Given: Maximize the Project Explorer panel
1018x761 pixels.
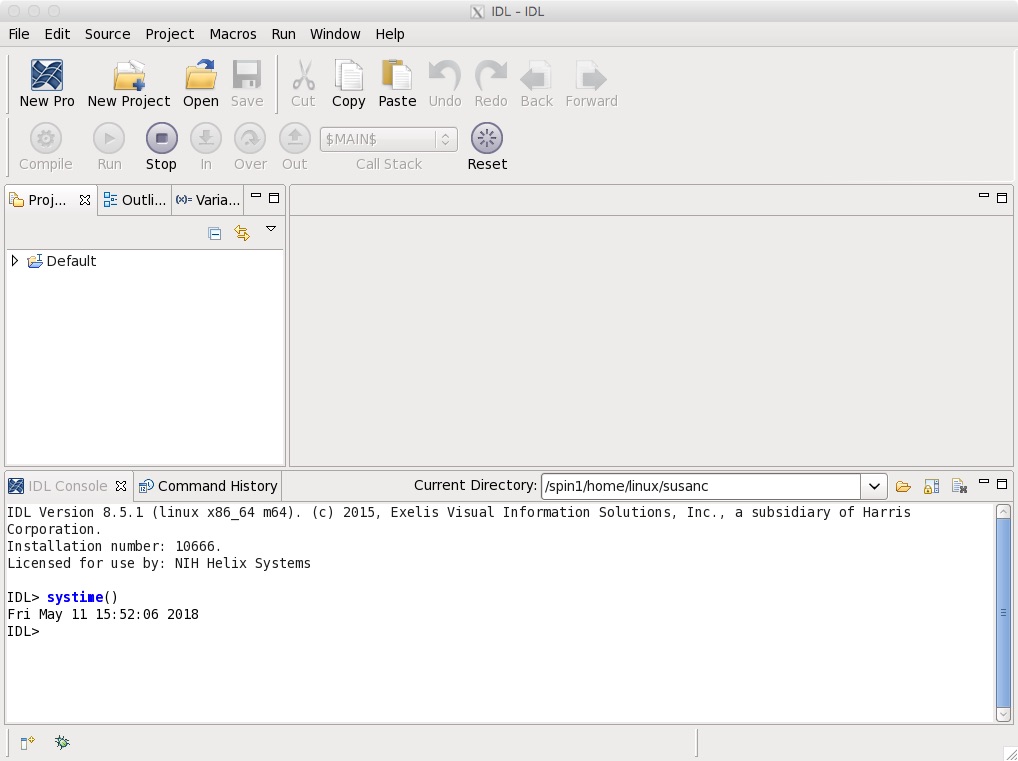Looking at the screenshot, I should 274,198.
